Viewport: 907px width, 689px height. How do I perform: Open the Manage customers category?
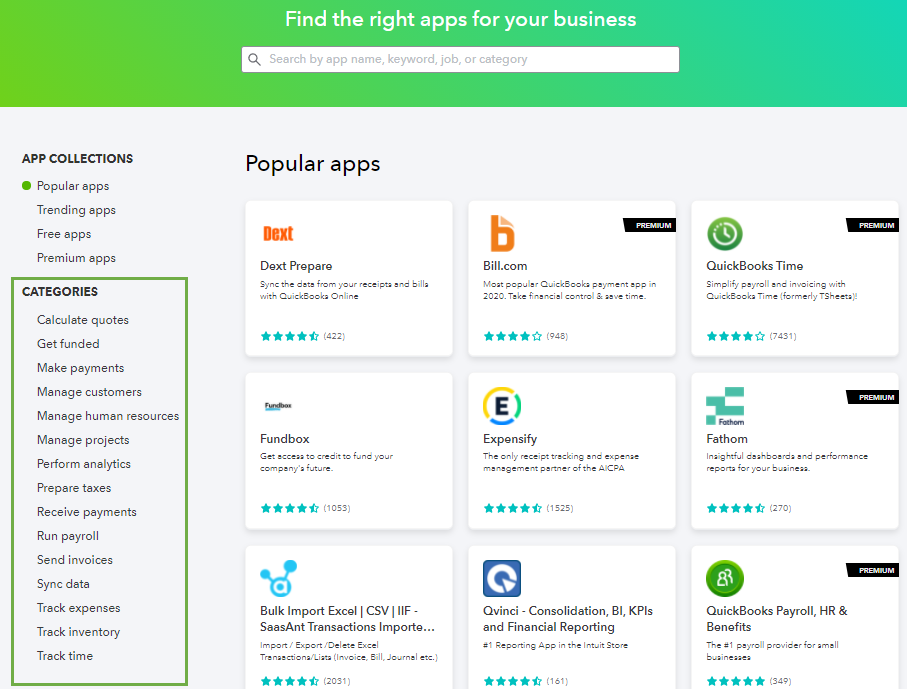pos(89,392)
